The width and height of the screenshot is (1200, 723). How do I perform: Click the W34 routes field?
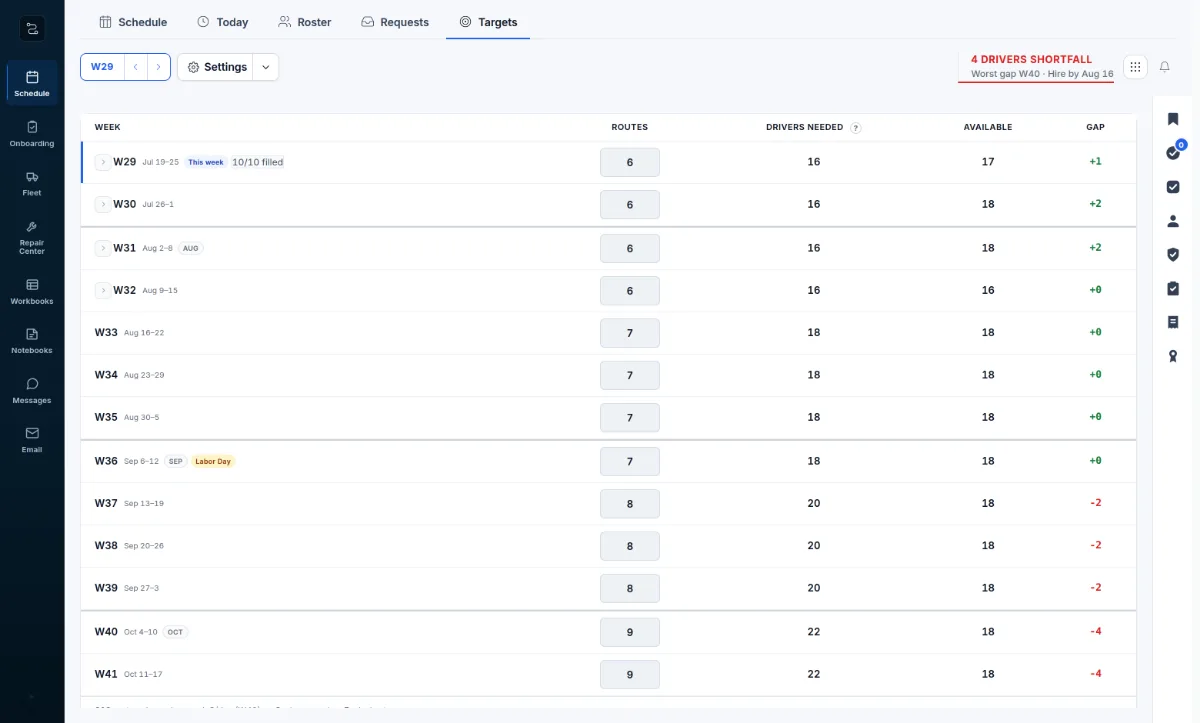630,375
